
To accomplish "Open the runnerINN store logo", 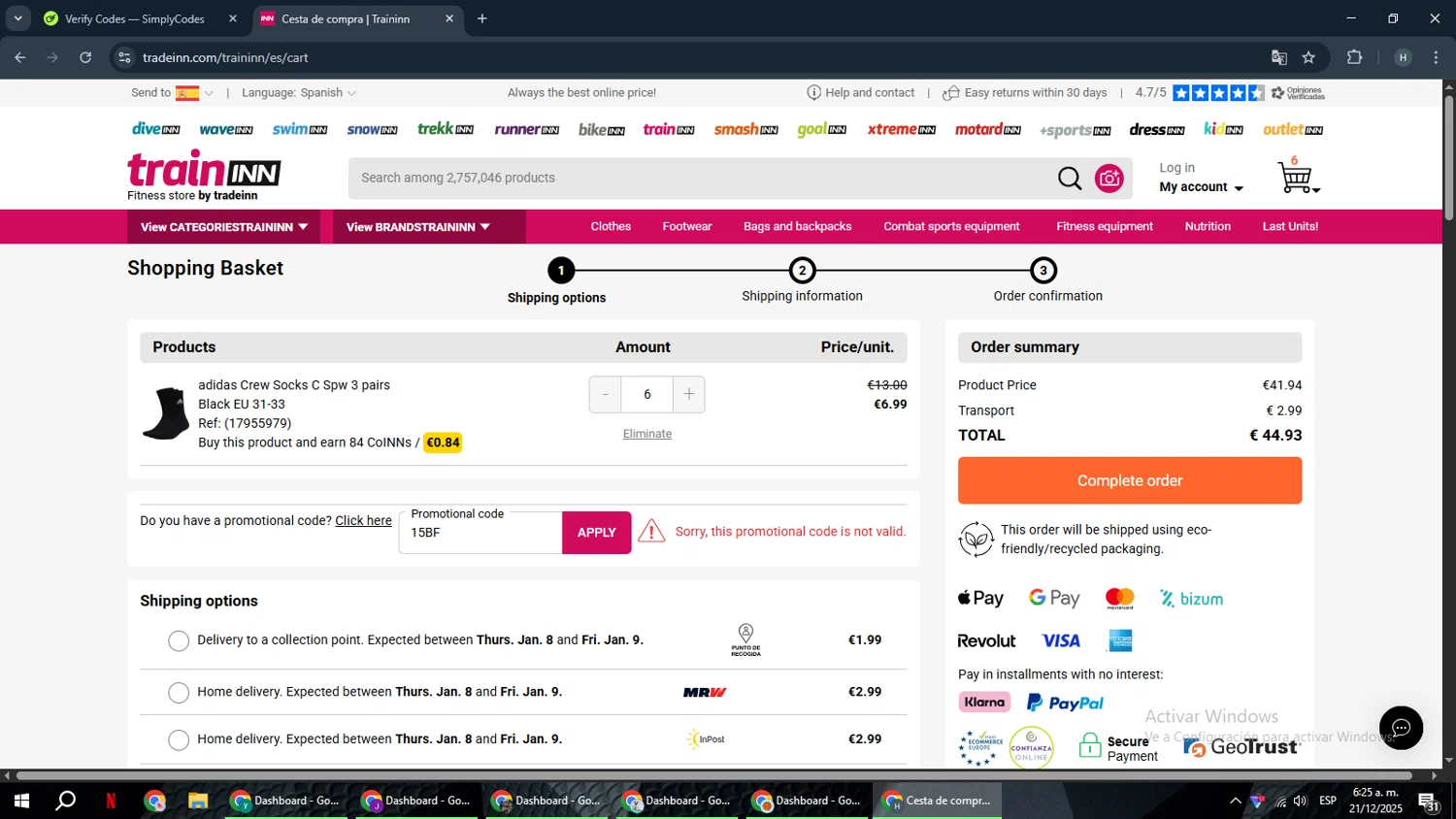I will coord(527,129).
